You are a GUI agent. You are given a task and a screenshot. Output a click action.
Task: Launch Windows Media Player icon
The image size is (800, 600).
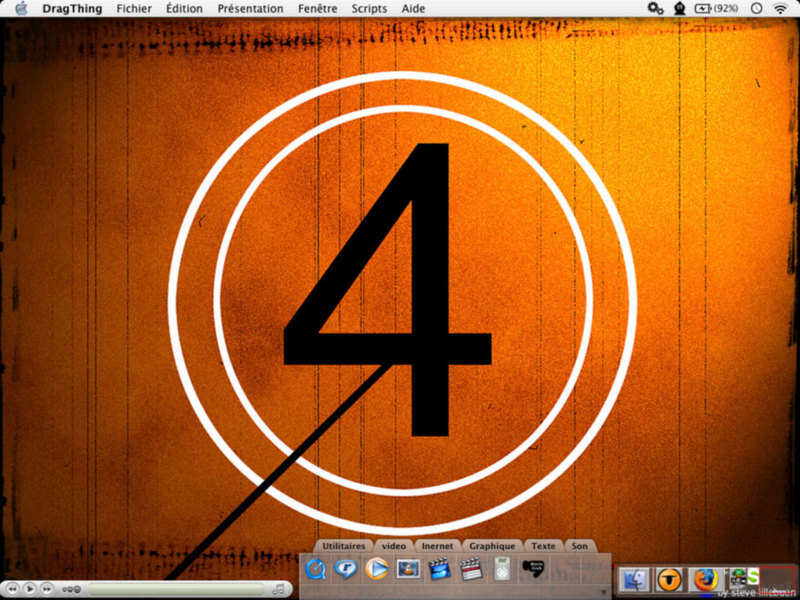pos(377,569)
